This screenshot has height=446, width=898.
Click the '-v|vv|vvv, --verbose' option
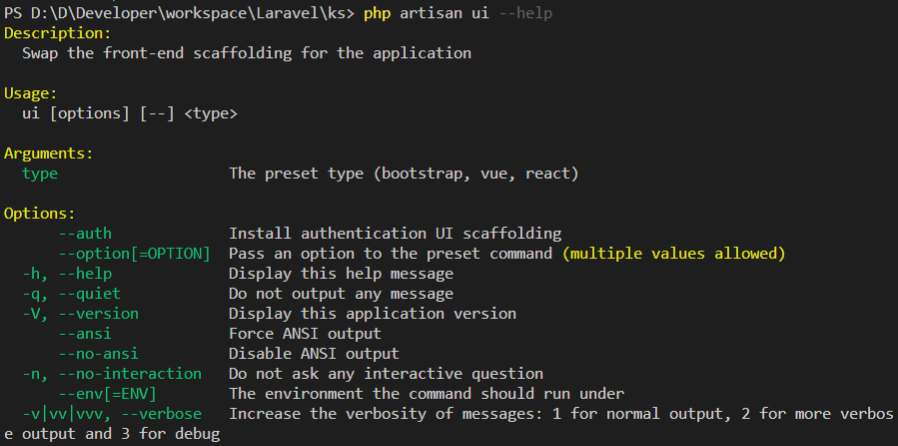coord(112,414)
